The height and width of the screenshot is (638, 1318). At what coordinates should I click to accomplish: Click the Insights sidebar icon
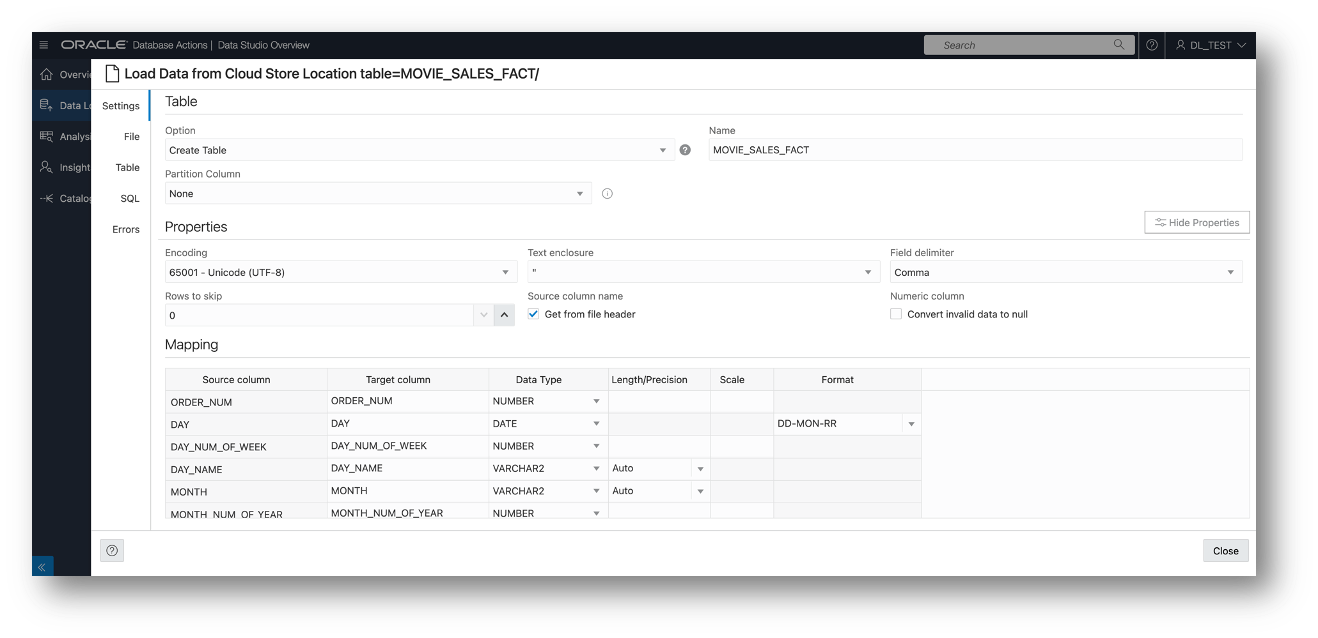pyautogui.click(x=45, y=167)
